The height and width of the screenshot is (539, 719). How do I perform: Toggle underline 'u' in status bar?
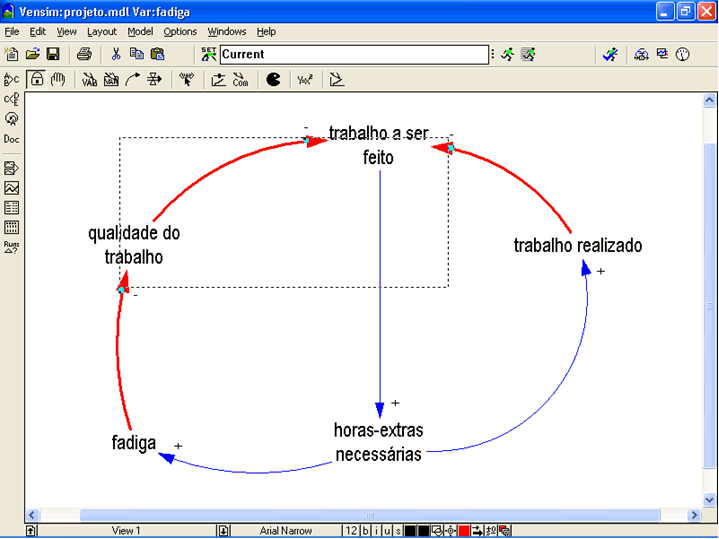[387, 530]
